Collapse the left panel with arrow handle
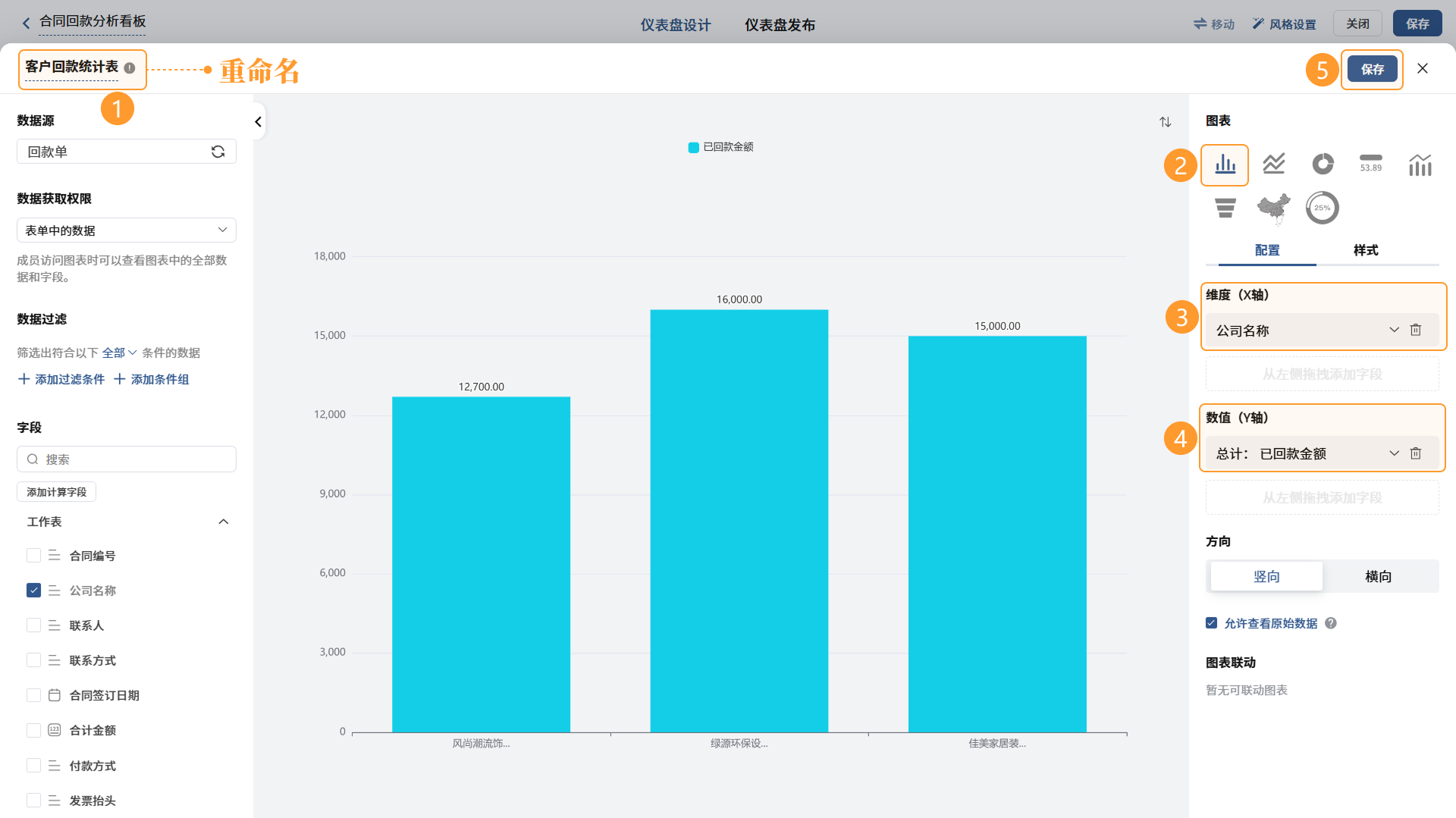Screen dimensions: 1456x818 point(258,121)
